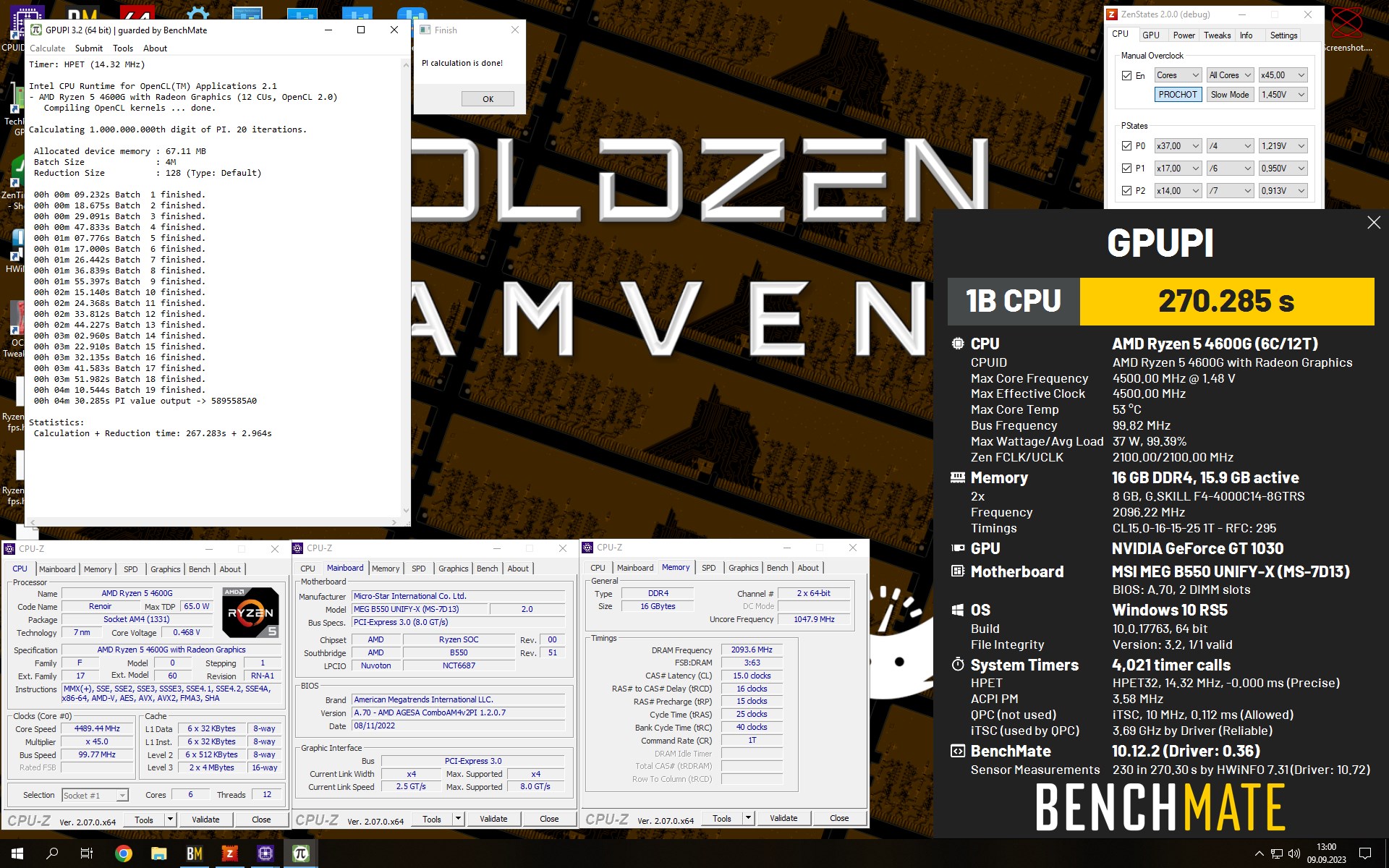The image size is (1389, 868).
Task: Open Google Chrome from the taskbar
Action: [123, 854]
